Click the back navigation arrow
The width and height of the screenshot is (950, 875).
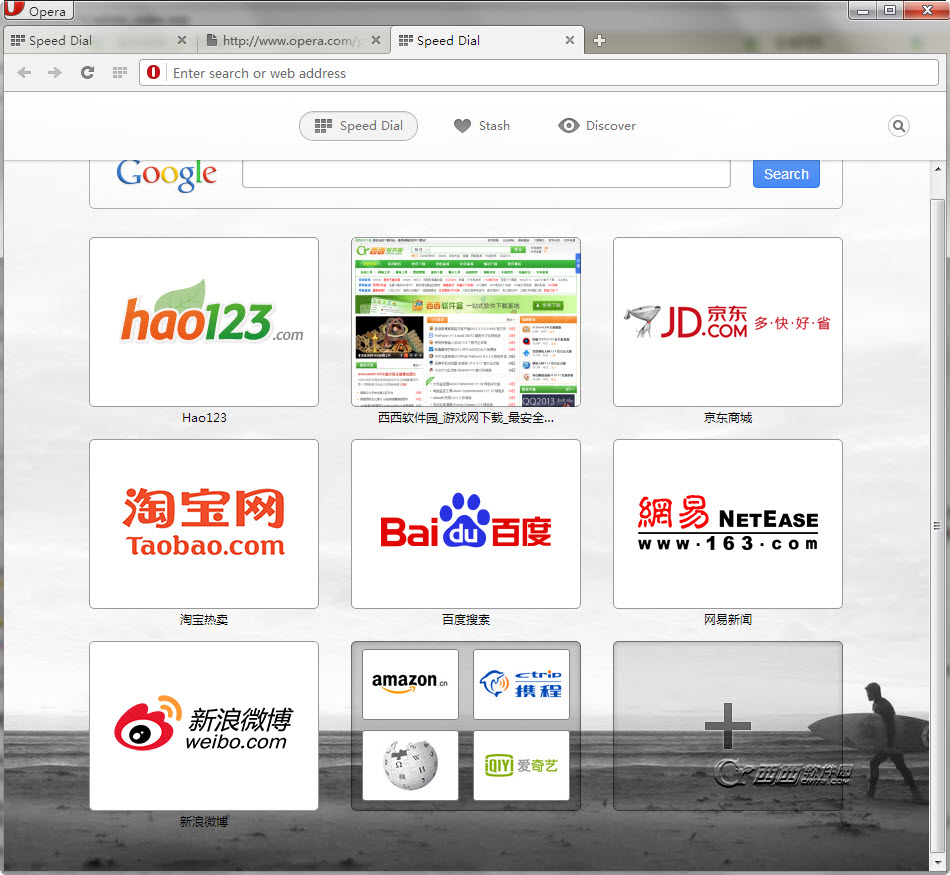tap(24, 73)
